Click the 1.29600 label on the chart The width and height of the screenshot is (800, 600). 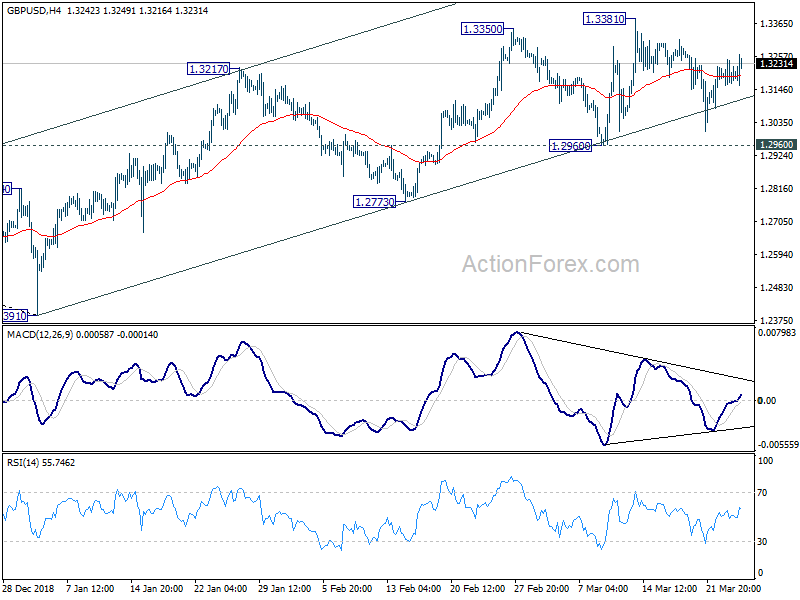[x=570, y=146]
